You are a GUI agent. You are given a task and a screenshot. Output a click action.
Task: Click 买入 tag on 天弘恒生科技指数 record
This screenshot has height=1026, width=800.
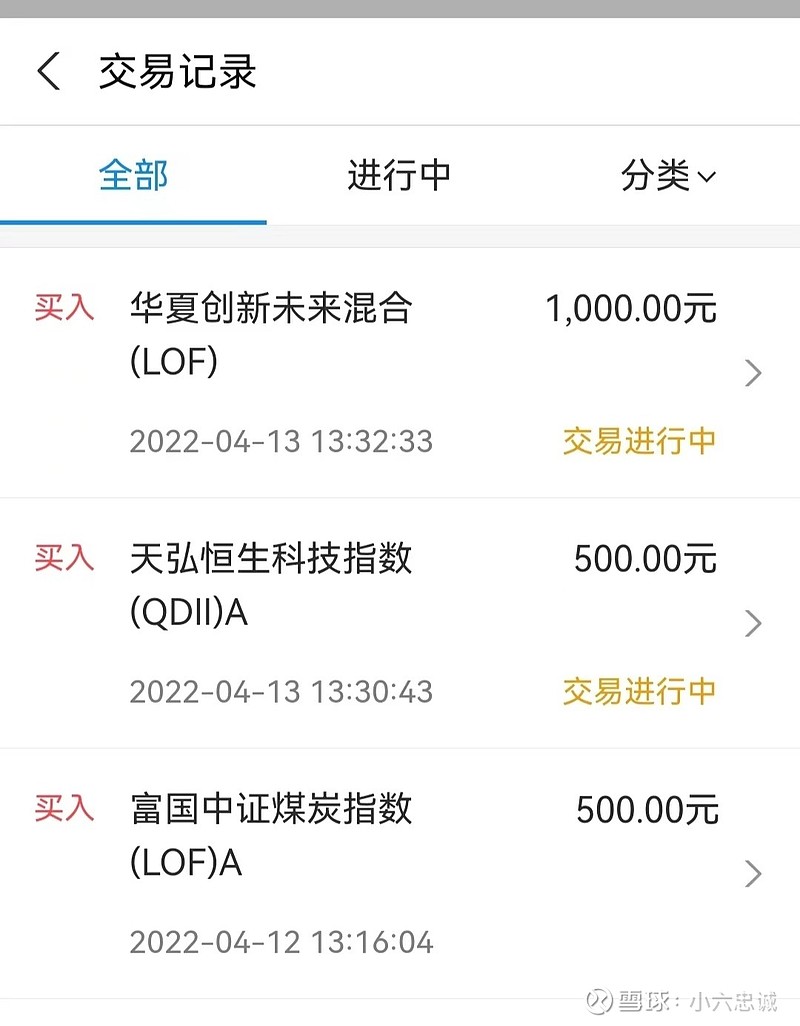(64, 558)
